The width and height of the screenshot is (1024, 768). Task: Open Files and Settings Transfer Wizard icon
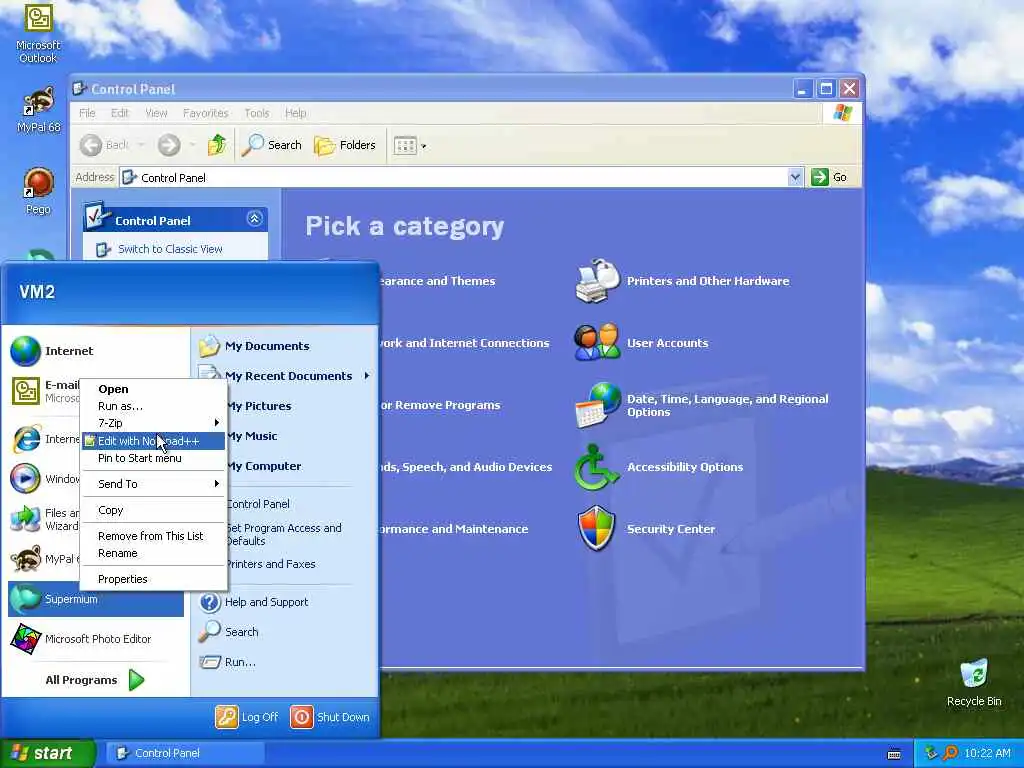tap(25, 519)
